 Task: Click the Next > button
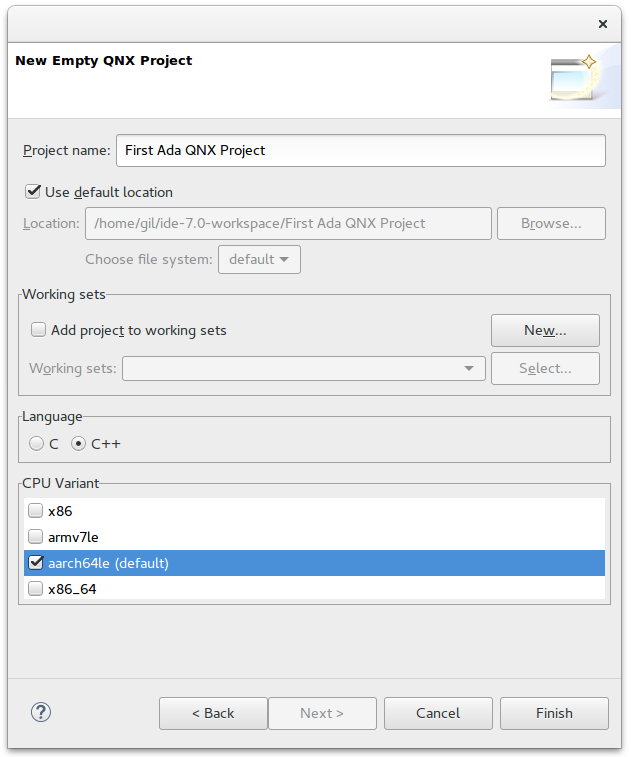[x=323, y=713]
